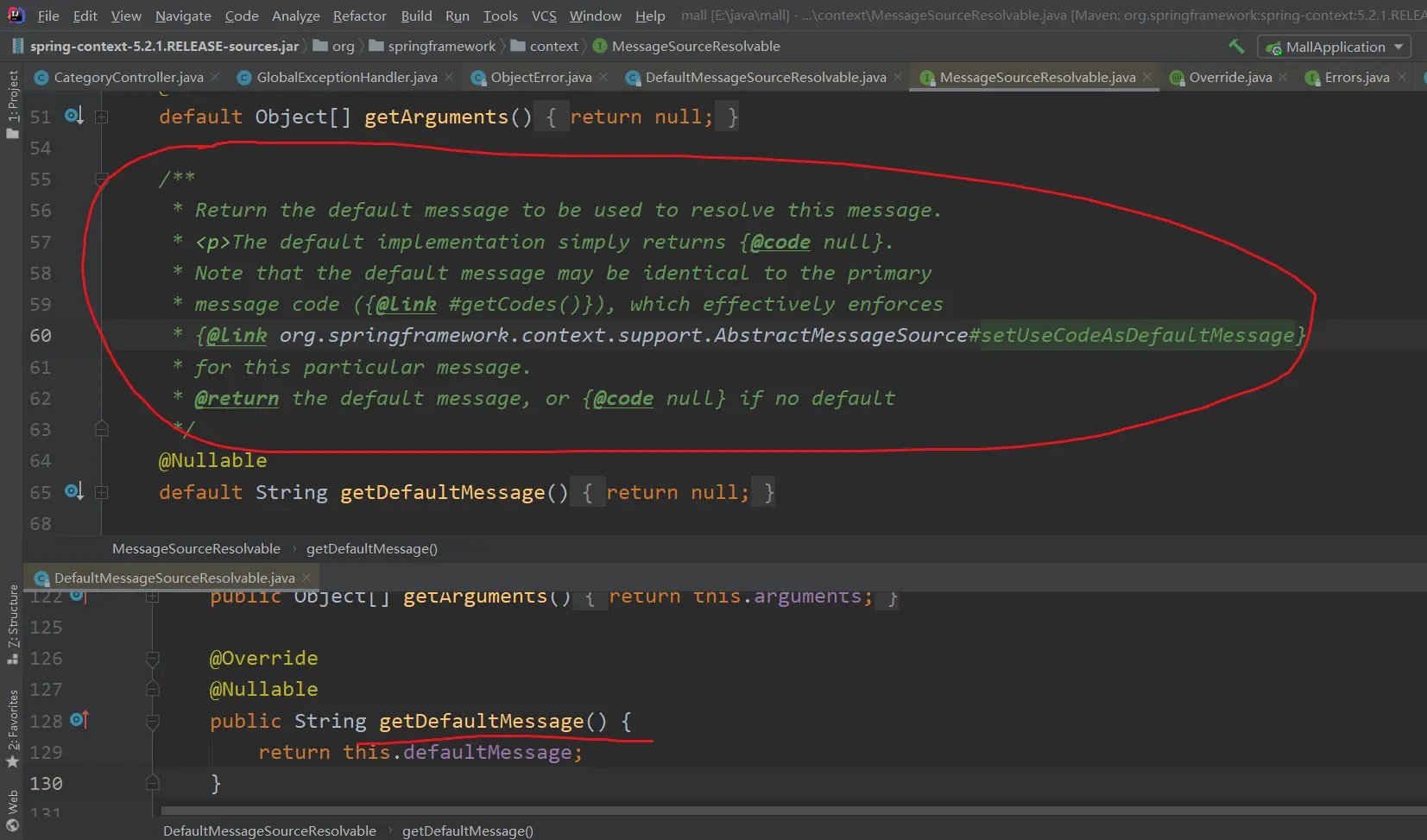Image resolution: width=1427 pixels, height=840 pixels.
Task: Toggle the Structure tool window
Action: (12, 623)
